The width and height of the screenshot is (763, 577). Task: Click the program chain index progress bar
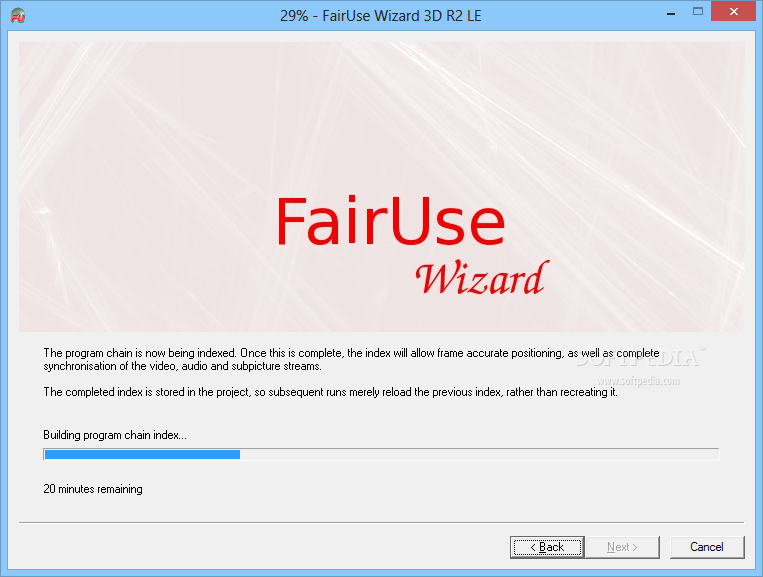[x=381, y=454]
